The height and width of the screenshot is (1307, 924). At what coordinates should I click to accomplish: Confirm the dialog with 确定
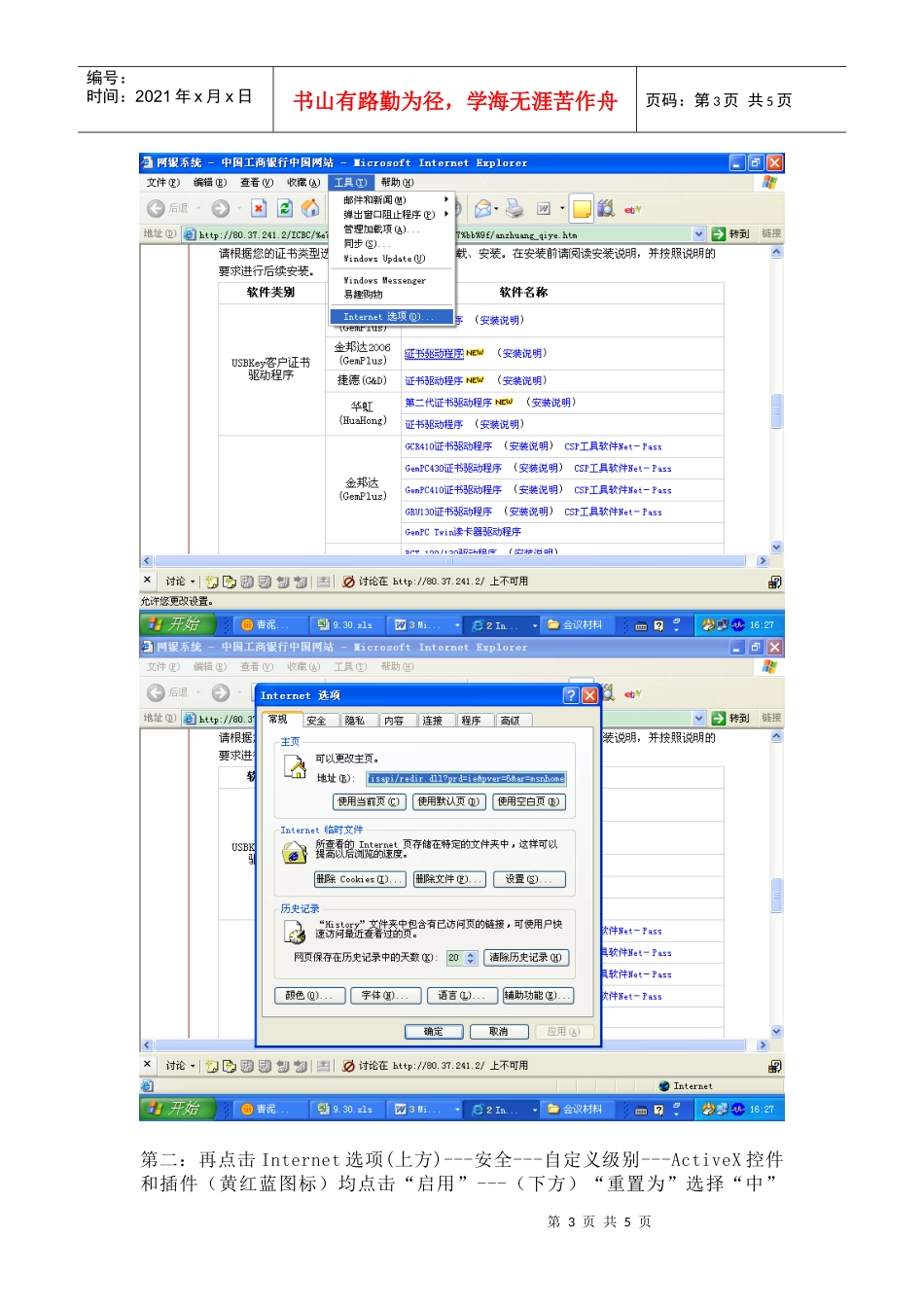[434, 1032]
